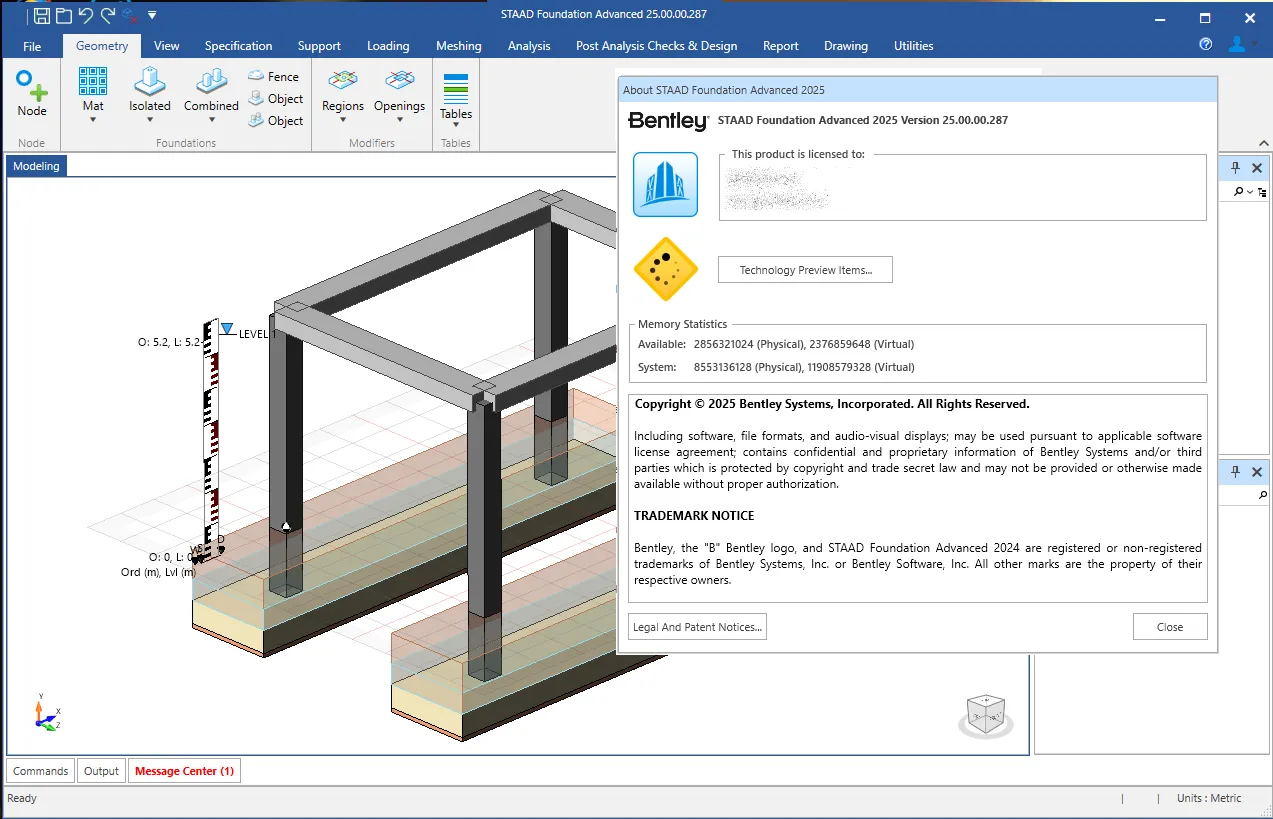The width and height of the screenshot is (1273, 819).
Task: Expand the Isolated foundation dropdown
Action: (x=150, y=120)
